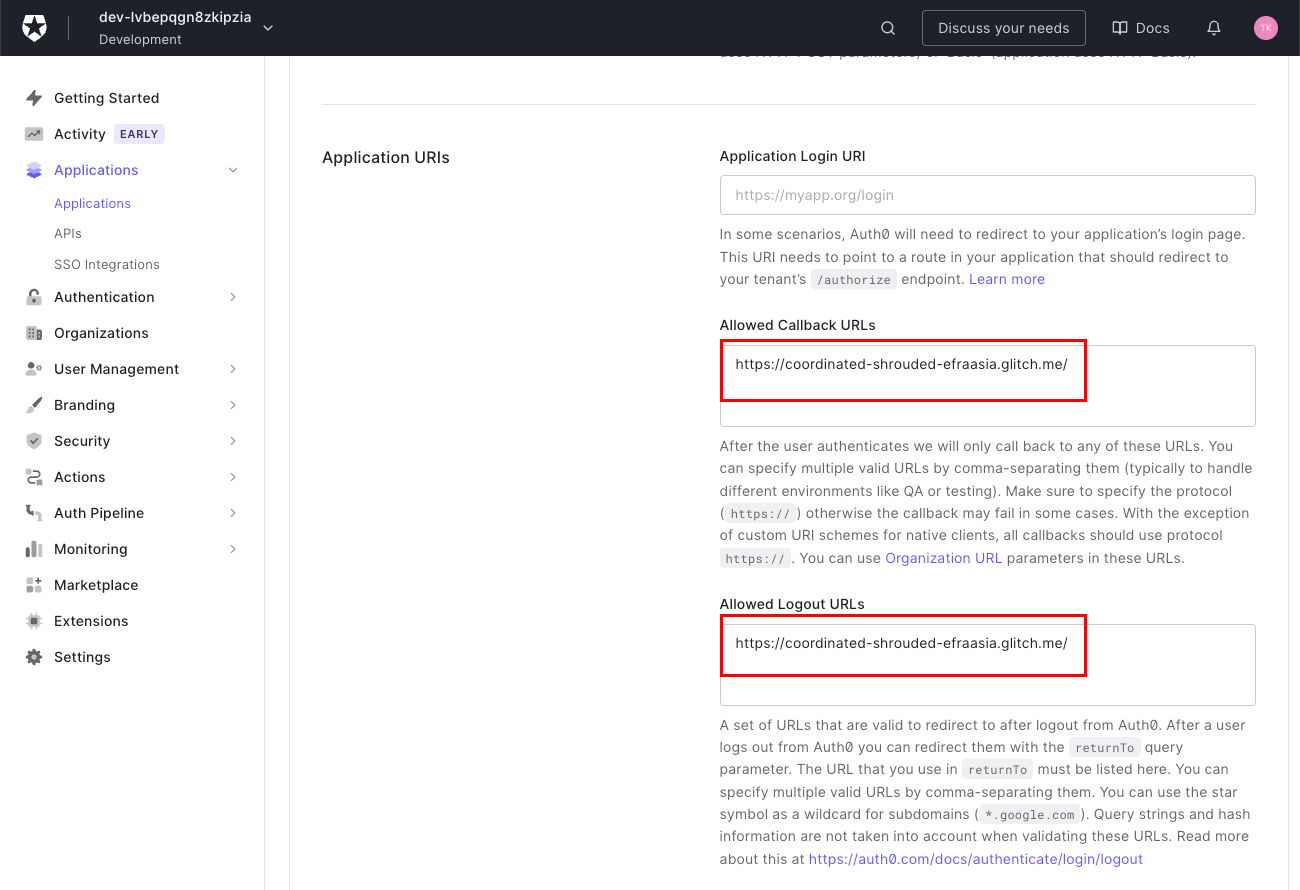This screenshot has height=890, width=1300.
Task: Click the Settings gear icon
Action: click(x=34, y=657)
